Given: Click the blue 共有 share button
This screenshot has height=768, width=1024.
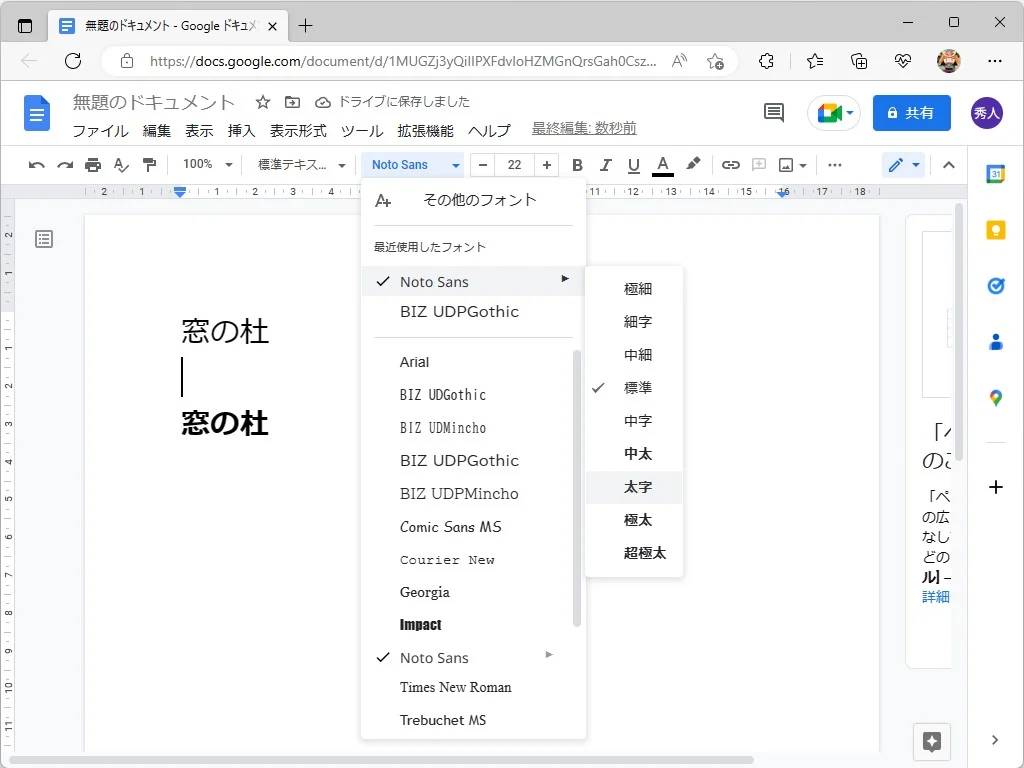Looking at the screenshot, I should point(910,113).
